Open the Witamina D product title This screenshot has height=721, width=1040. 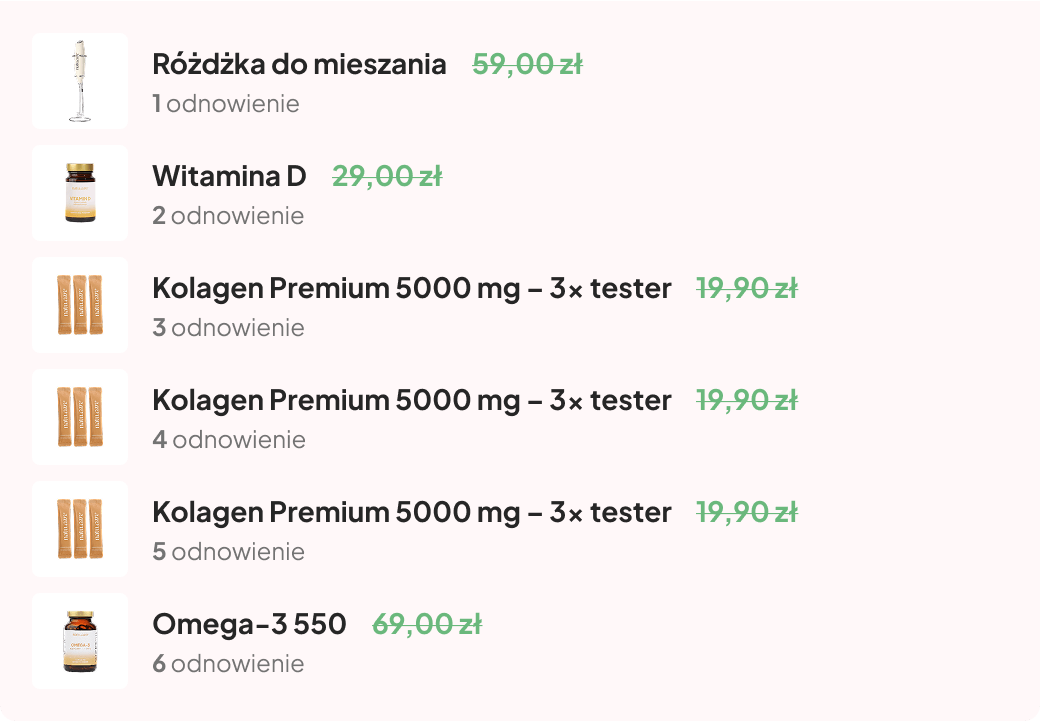point(229,176)
